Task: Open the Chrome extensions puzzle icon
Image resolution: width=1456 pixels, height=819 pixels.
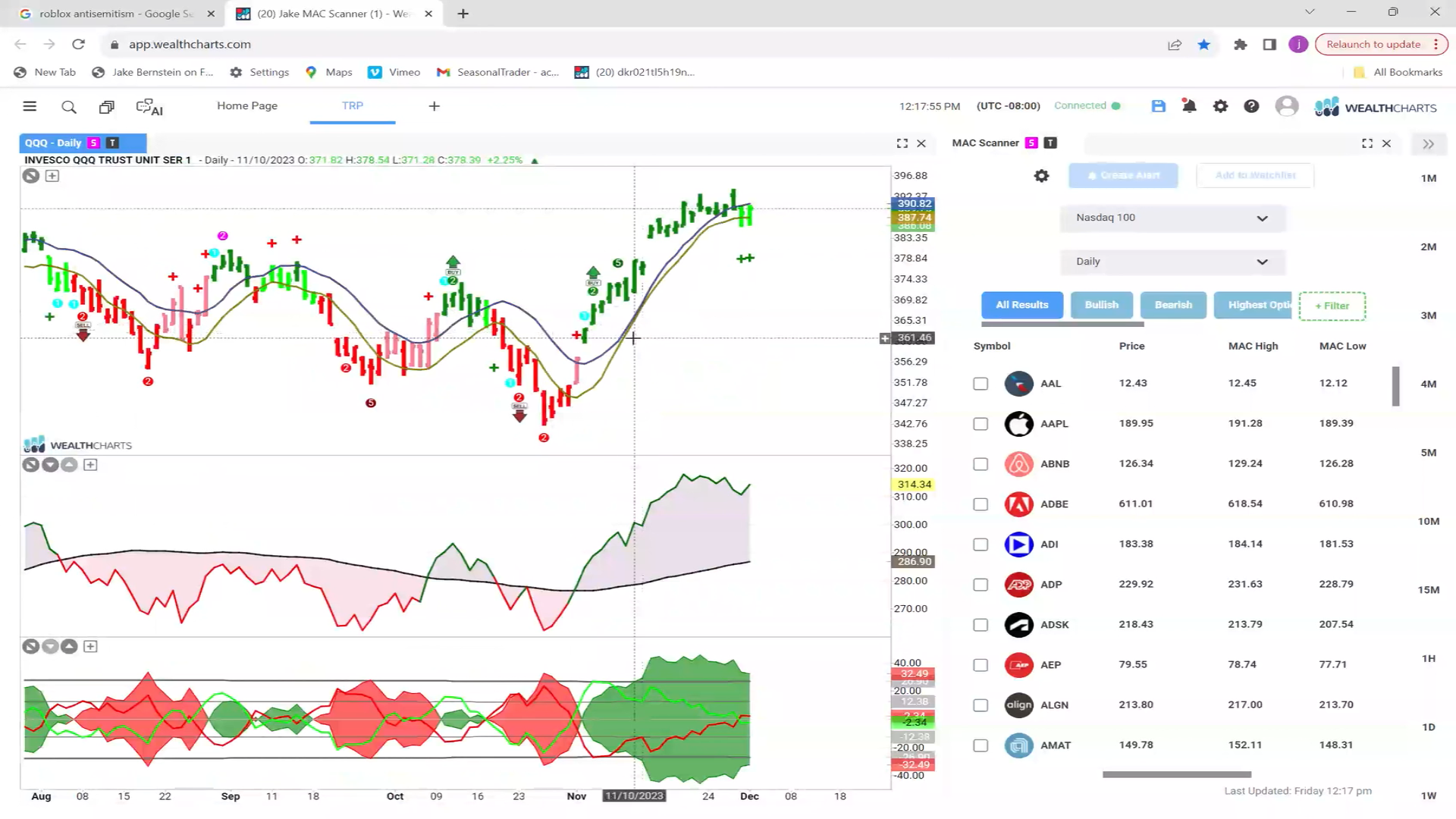Action: [1241, 45]
